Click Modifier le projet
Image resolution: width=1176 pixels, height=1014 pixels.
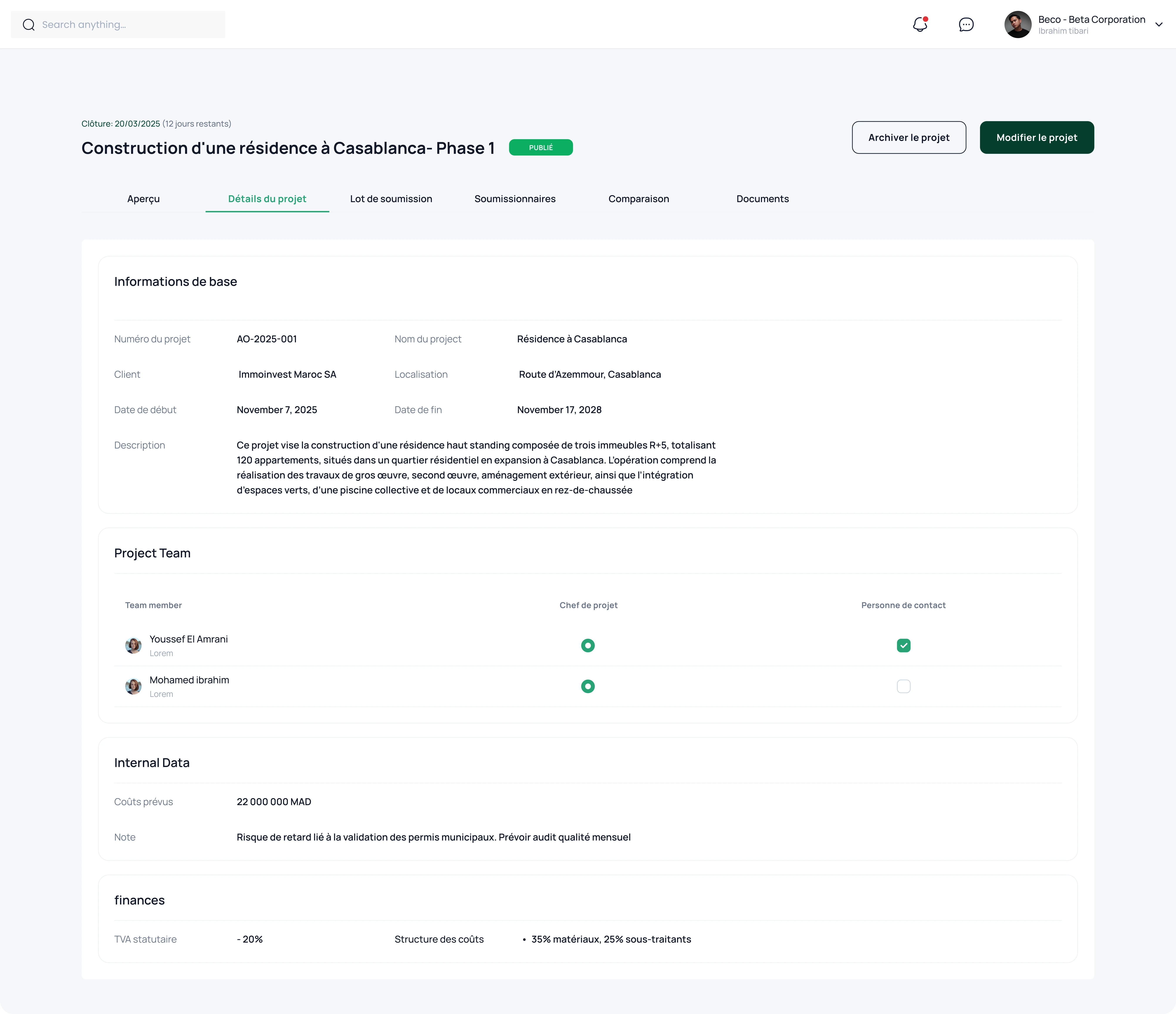[x=1036, y=137]
